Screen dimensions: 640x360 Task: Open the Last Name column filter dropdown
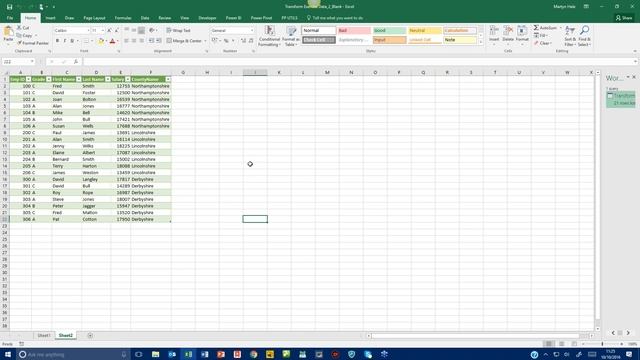click(x=108, y=79)
